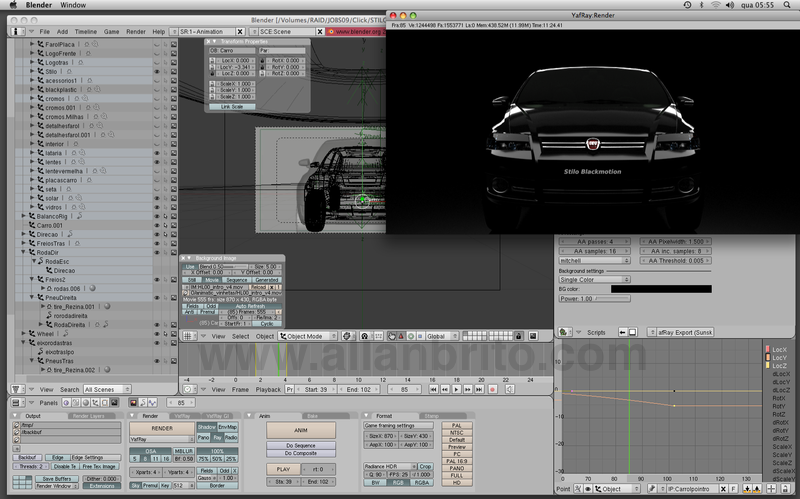Toggle the Shadow render option

(x=207, y=427)
